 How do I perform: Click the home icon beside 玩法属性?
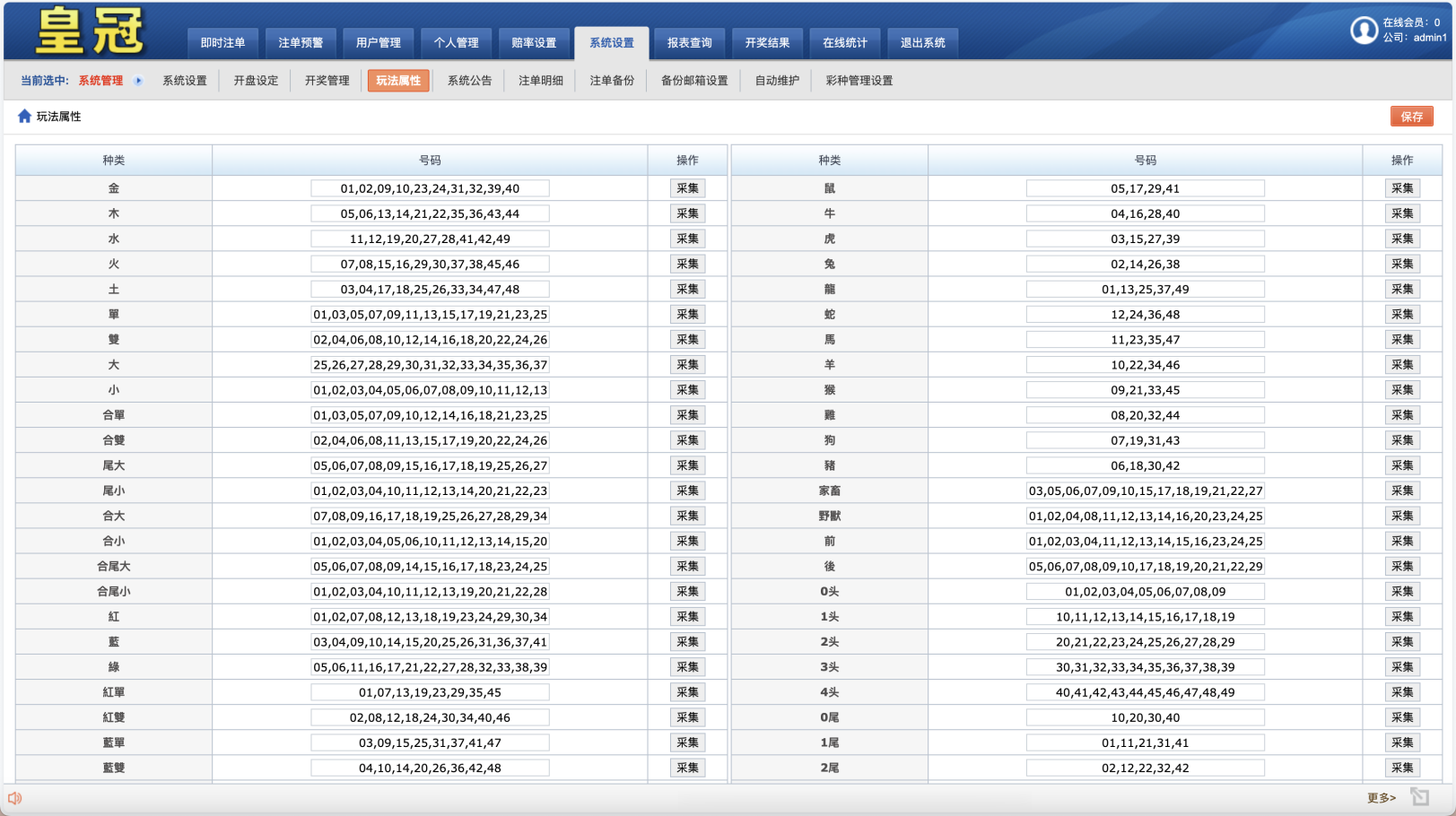[x=24, y=117]
